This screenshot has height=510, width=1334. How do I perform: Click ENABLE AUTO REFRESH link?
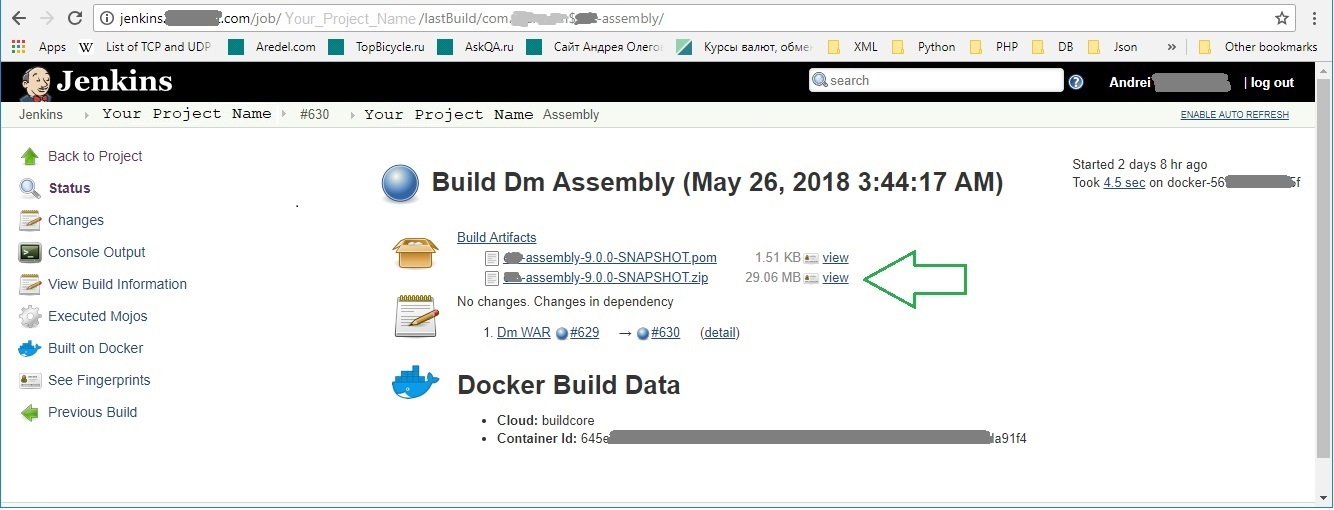click(x=1234, y=115)
